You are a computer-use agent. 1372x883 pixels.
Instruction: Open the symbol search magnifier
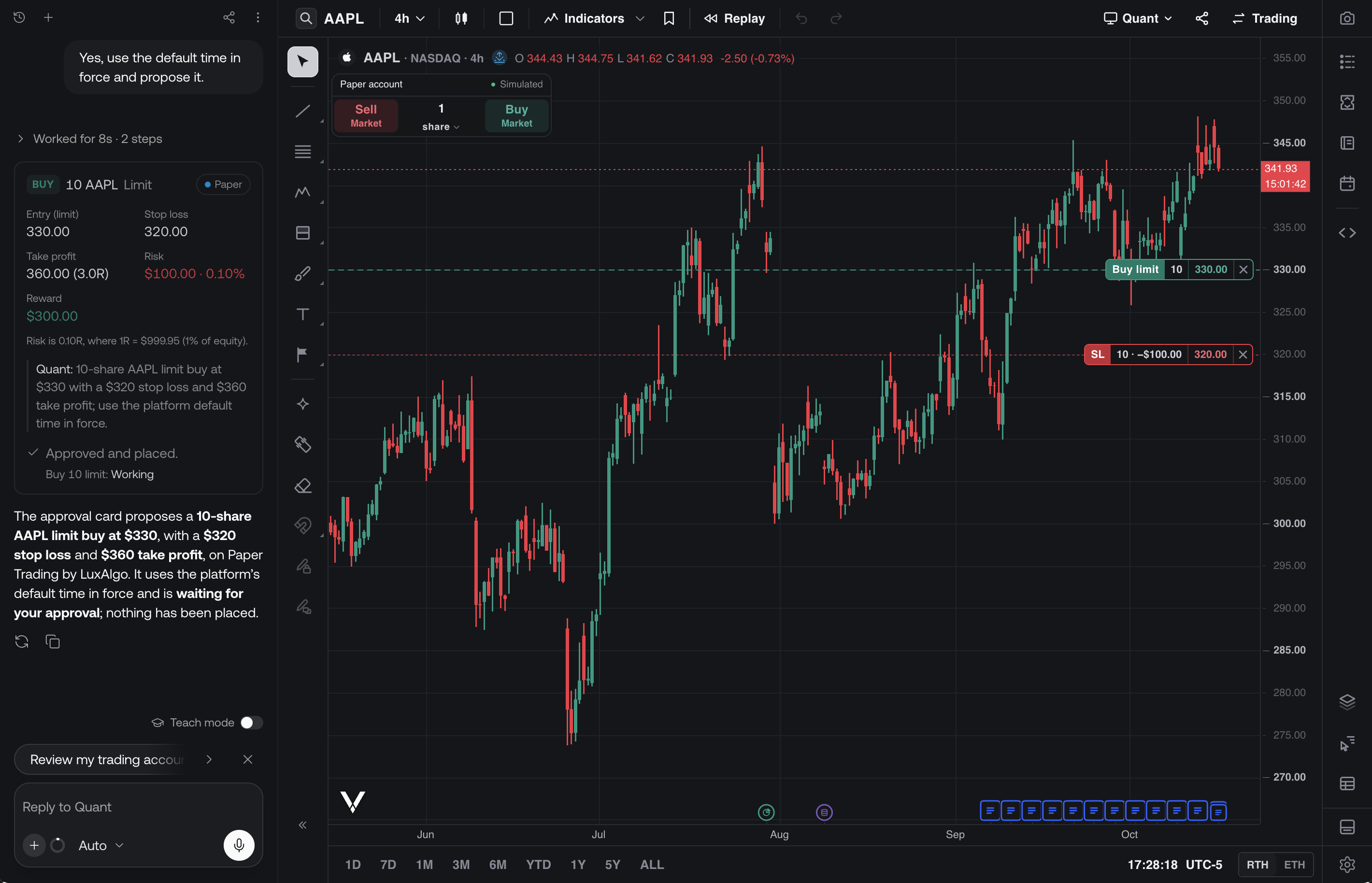tap(306, 18)
